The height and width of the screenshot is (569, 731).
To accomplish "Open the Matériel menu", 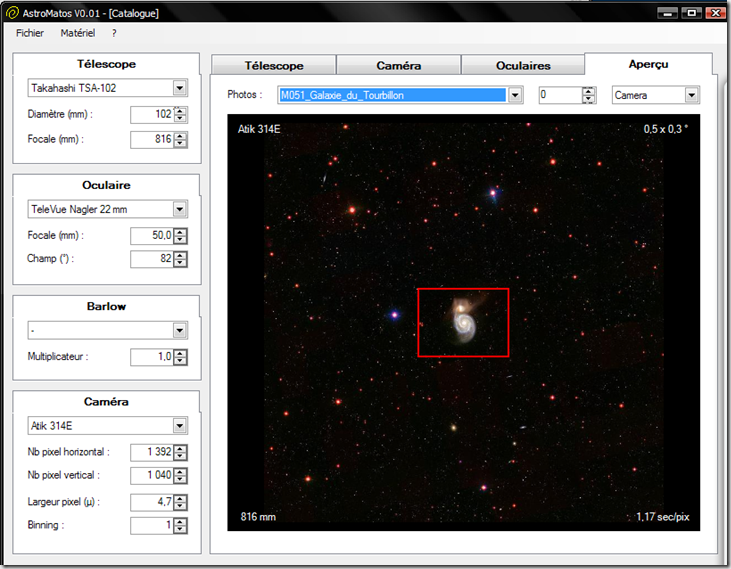I will pos(78,33).
